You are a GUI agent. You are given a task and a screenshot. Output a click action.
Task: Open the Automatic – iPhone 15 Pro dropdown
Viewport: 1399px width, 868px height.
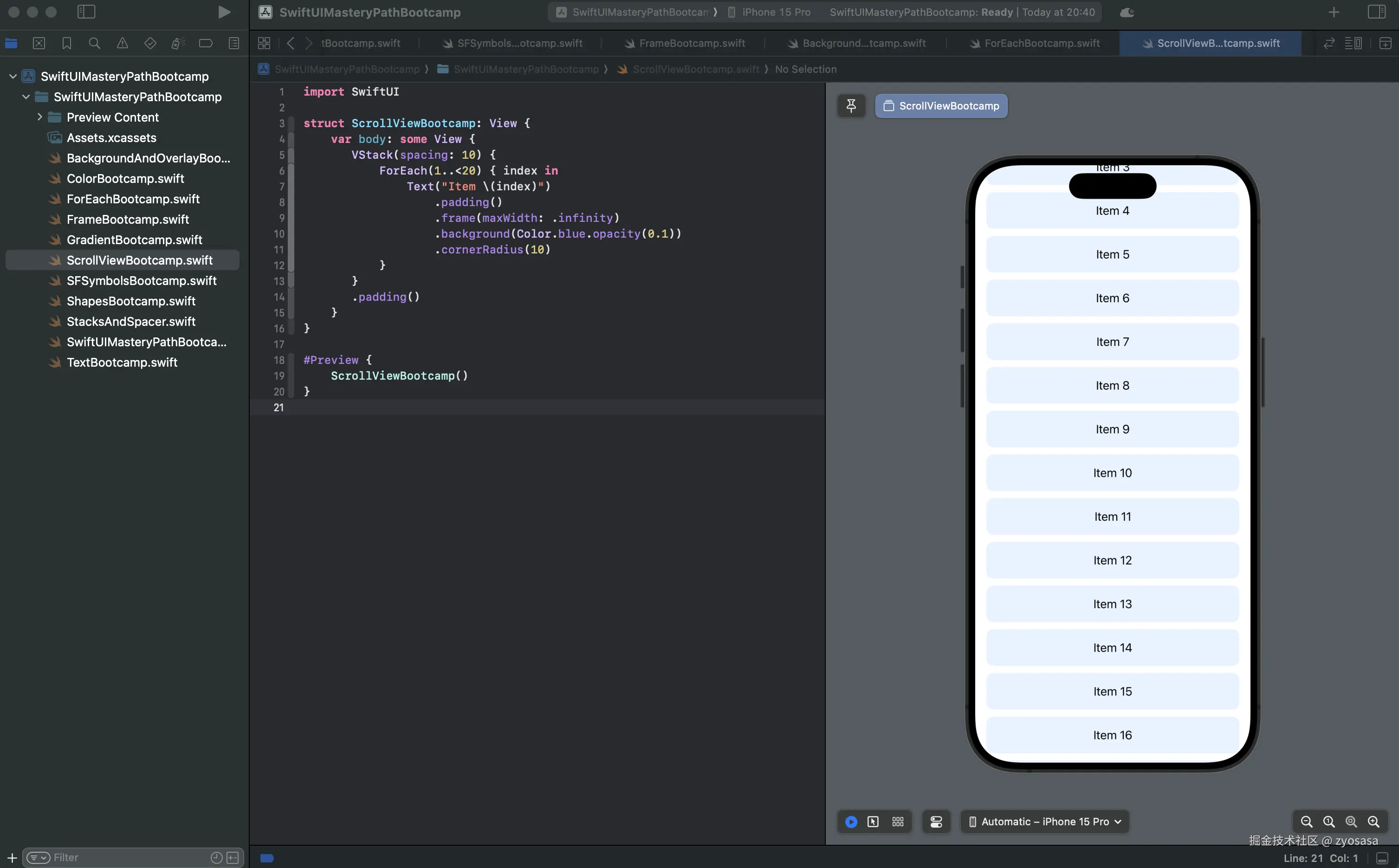point(1045,822)
